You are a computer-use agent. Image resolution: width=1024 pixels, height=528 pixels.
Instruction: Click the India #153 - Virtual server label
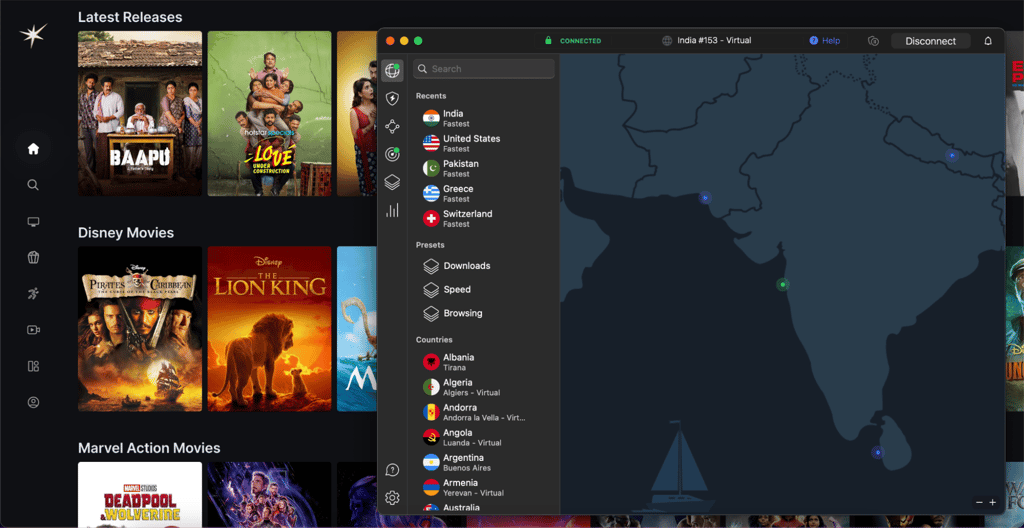coord(714,41)
